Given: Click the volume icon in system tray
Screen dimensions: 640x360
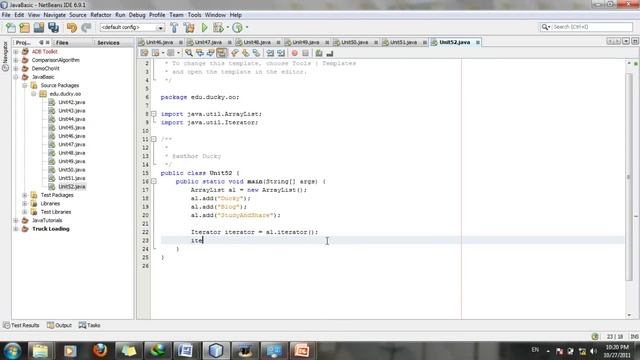Looking at the screenshot, I should (x=594, y=351).
